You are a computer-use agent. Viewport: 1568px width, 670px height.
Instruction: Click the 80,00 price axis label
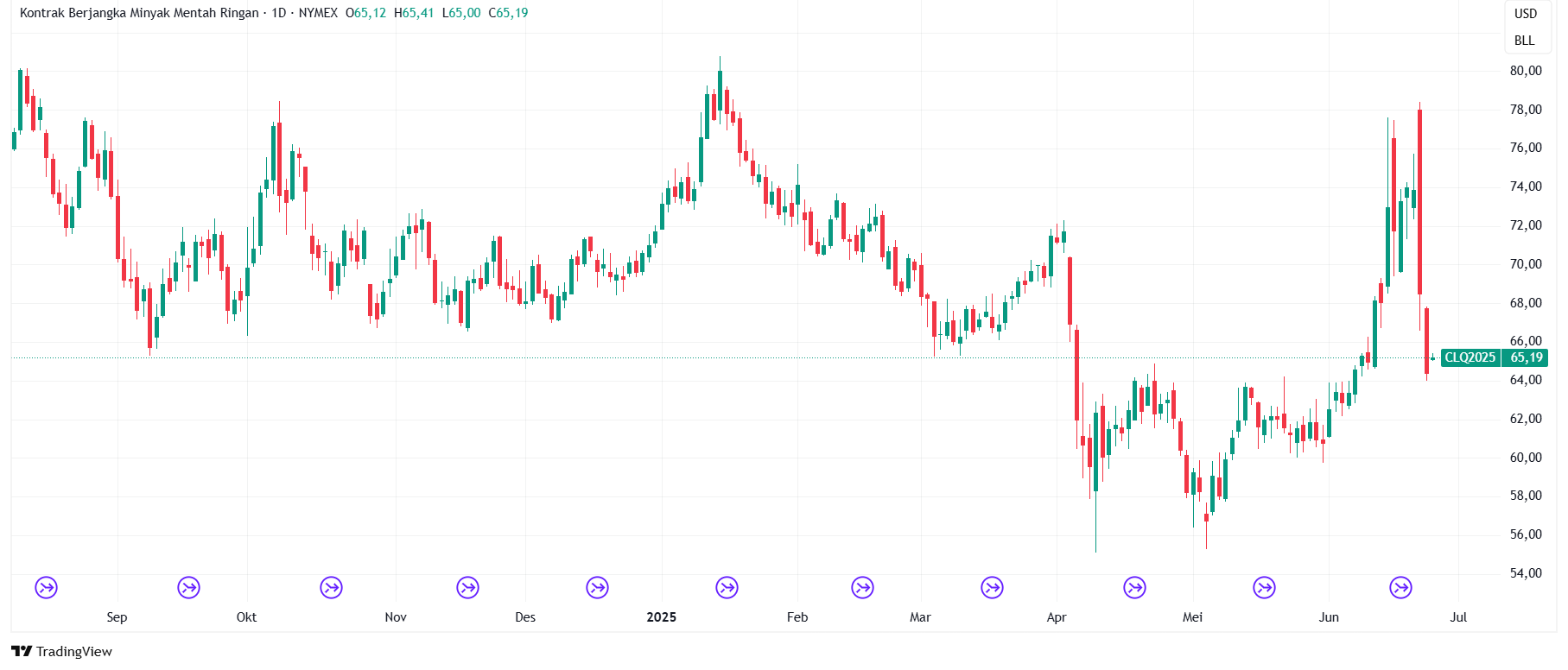1526,71
